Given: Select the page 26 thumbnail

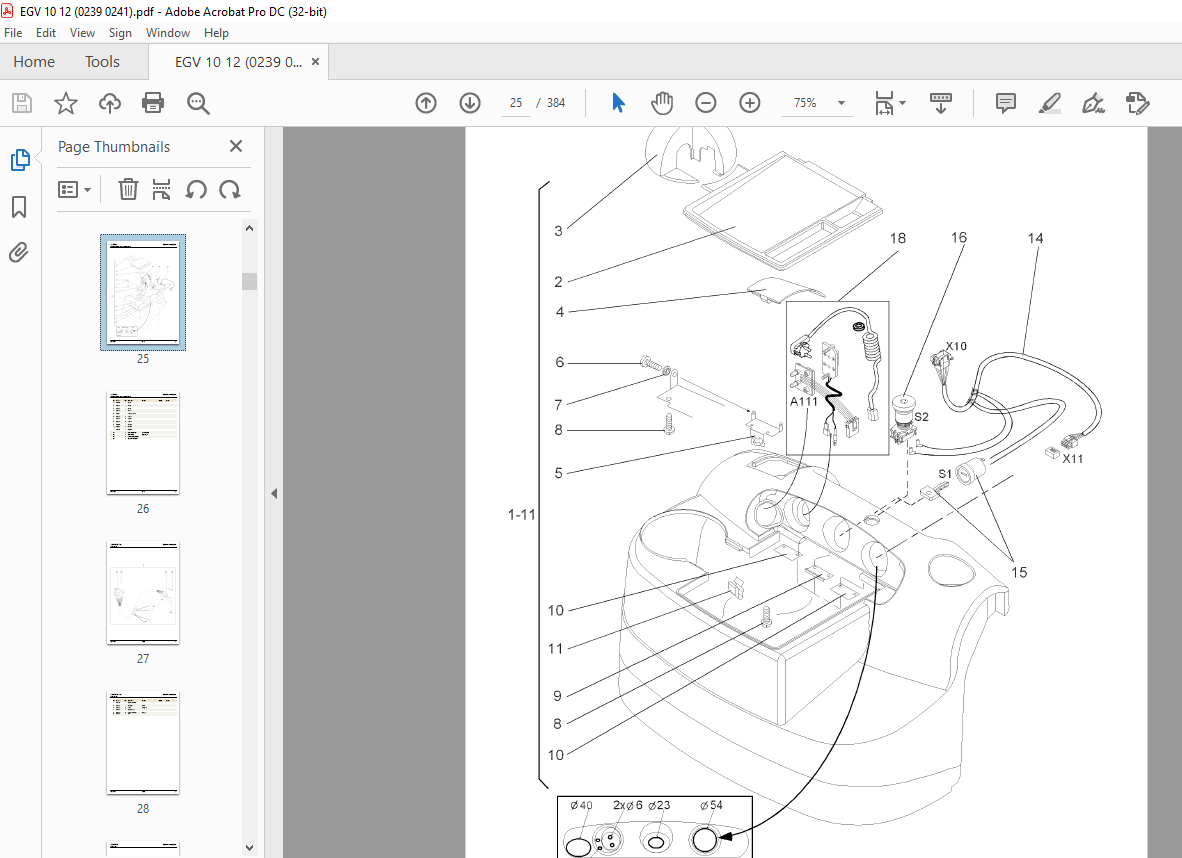Looking at the screenshot, I should pyautogui.click(x=143, y=443).
